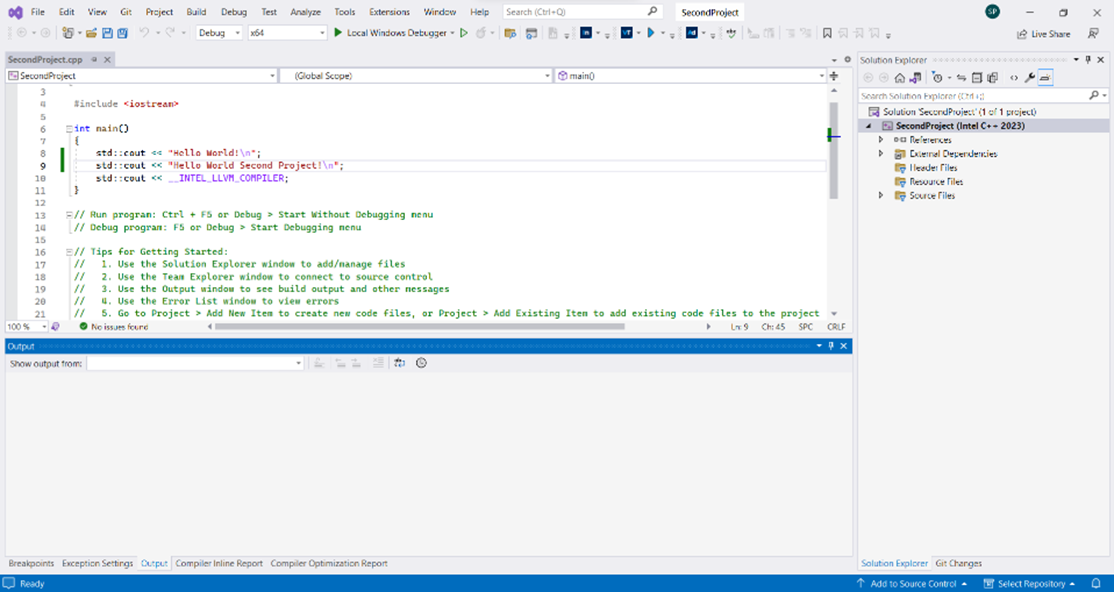Toggle the Preview Selected Items button

pos(1045,77)
